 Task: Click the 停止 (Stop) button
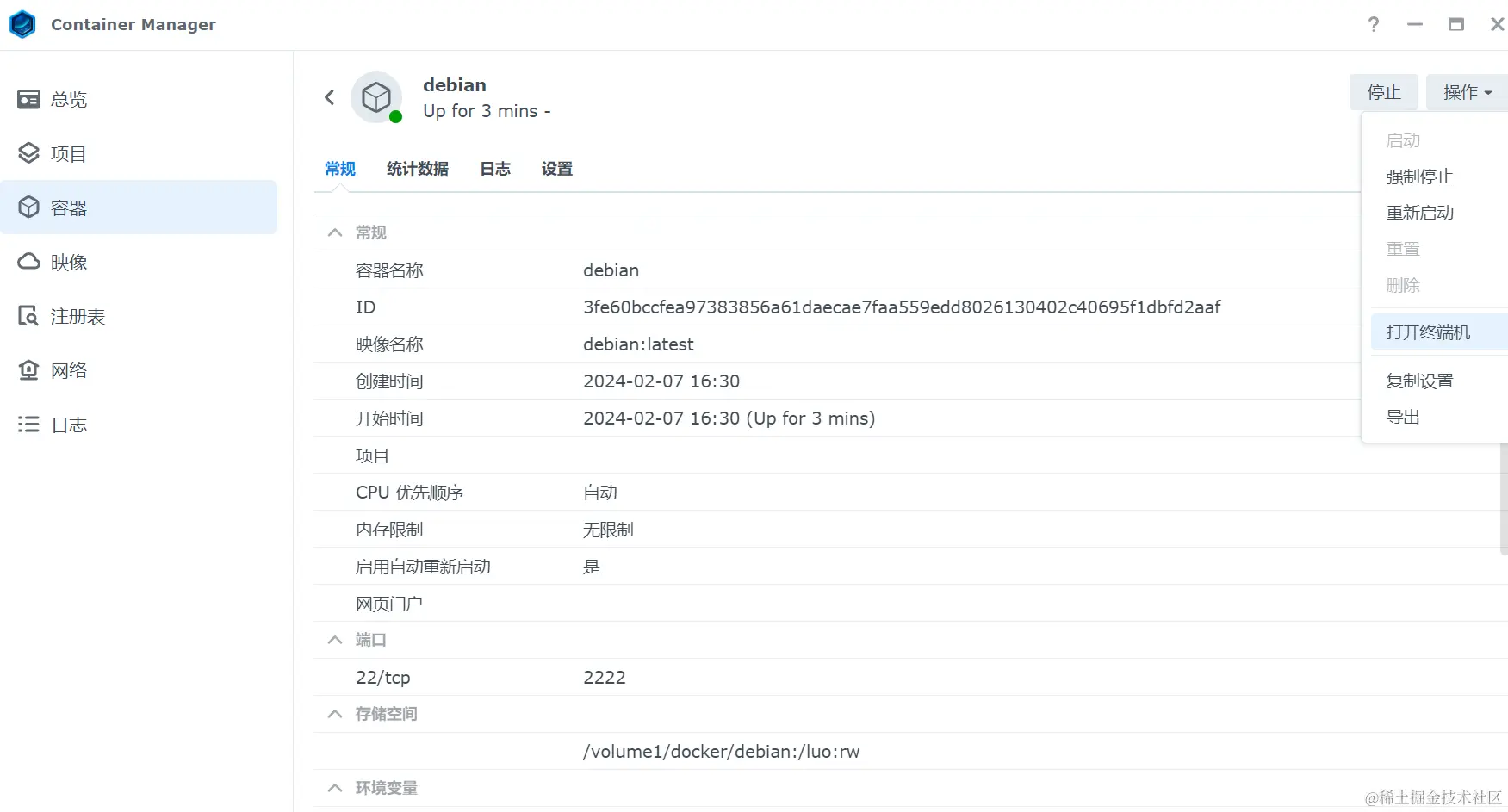1383,92
